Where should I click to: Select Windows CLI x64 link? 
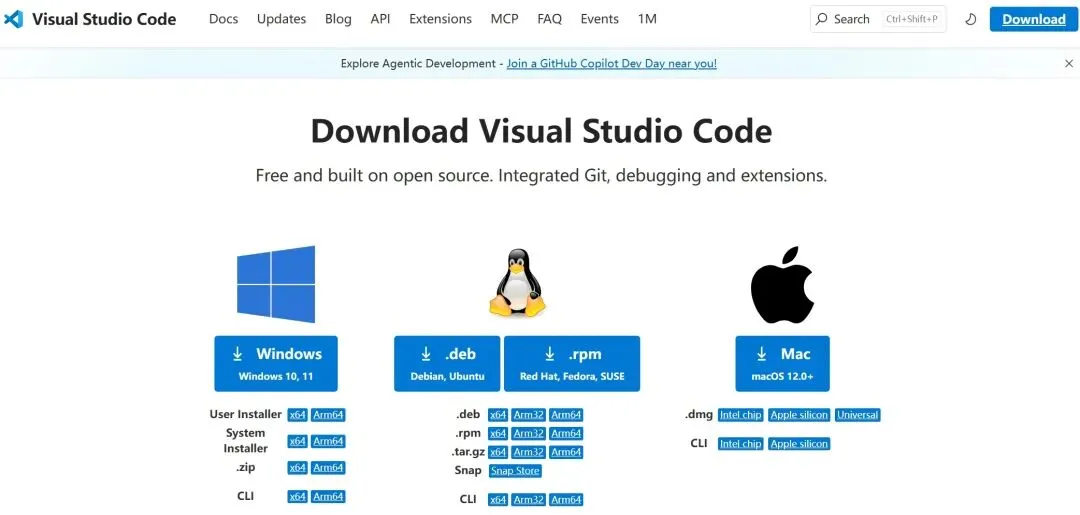click(x=298, y=496)
